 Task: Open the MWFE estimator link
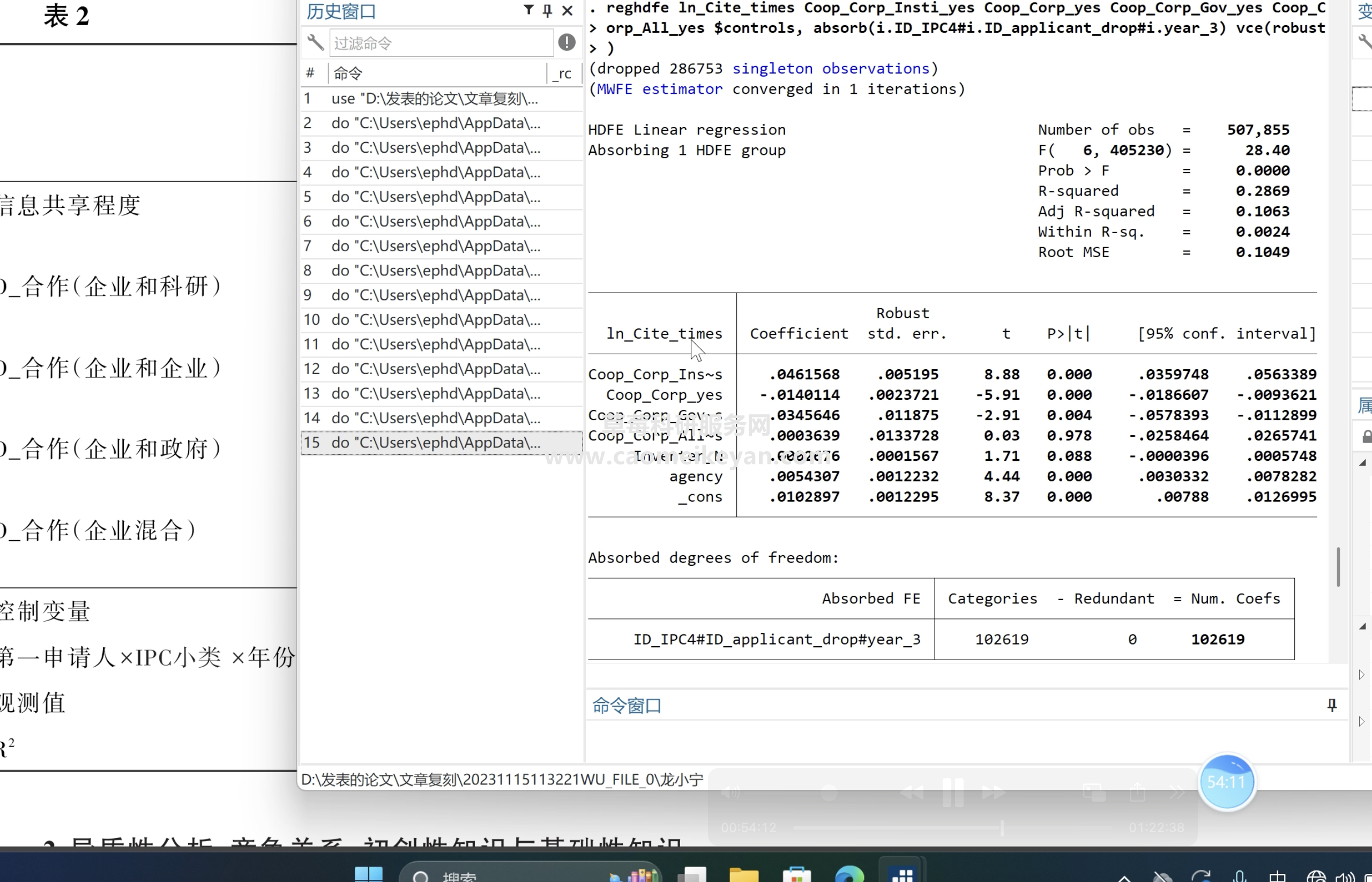pyautogui.click(x=659, y=89)
